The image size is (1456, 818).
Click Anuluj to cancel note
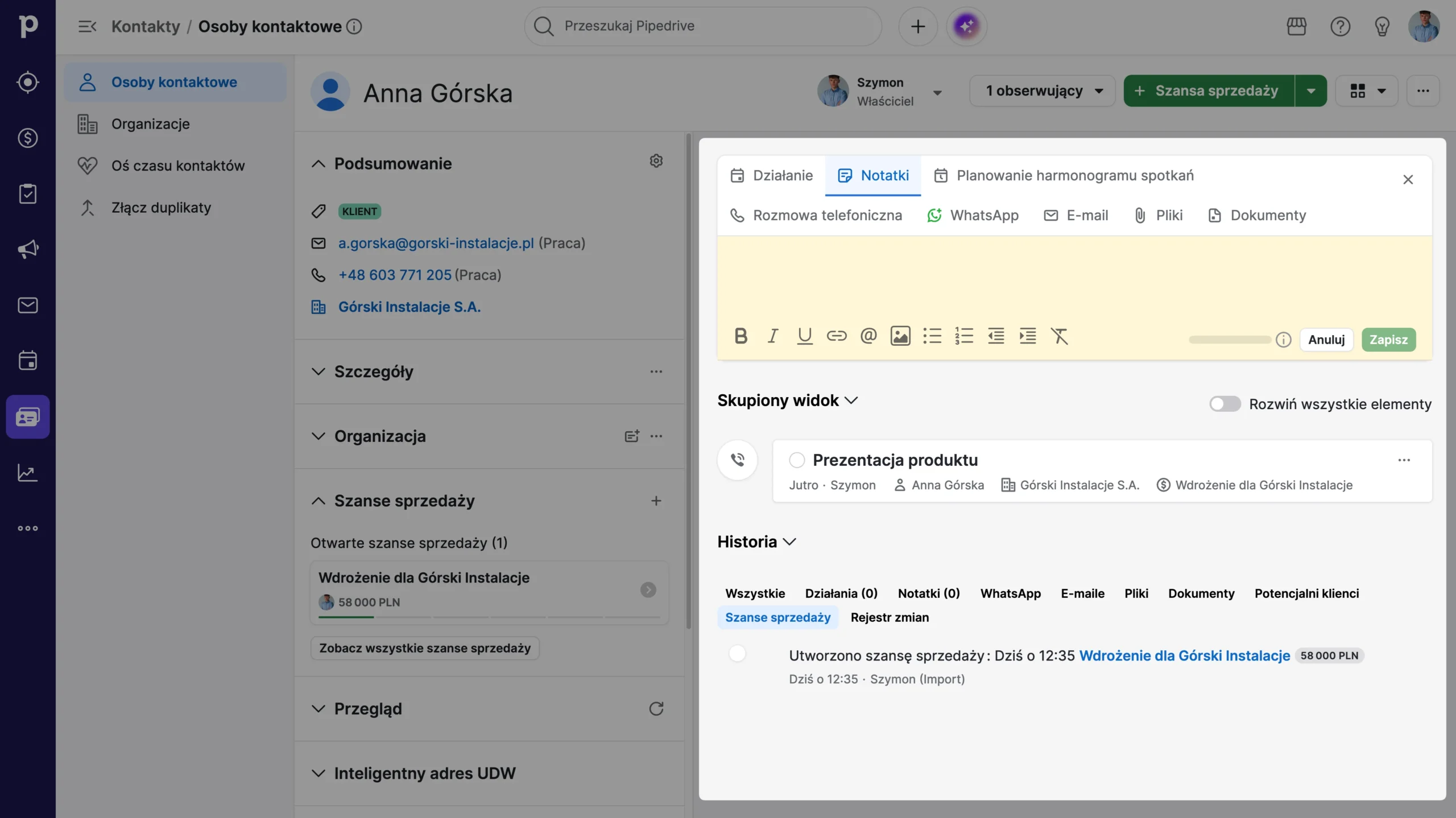[1326, 340]
